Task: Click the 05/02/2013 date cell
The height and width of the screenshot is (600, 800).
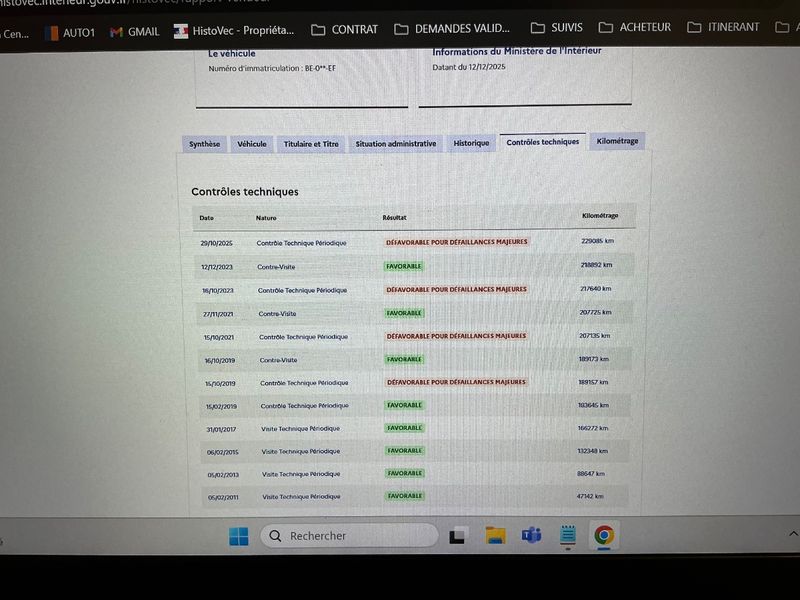Action: point(223,475)
